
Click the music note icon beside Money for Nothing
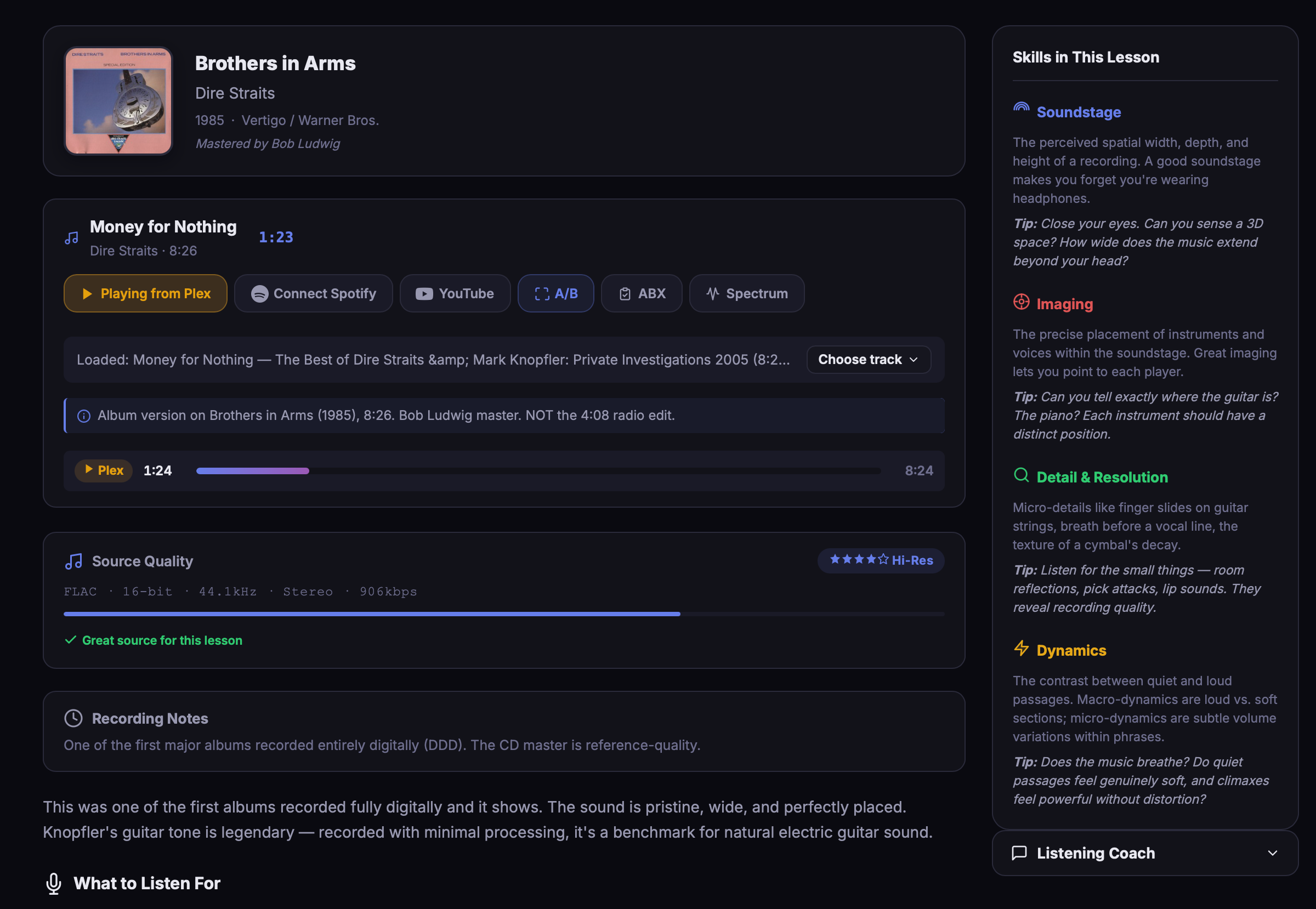click(x=72, y=238)
